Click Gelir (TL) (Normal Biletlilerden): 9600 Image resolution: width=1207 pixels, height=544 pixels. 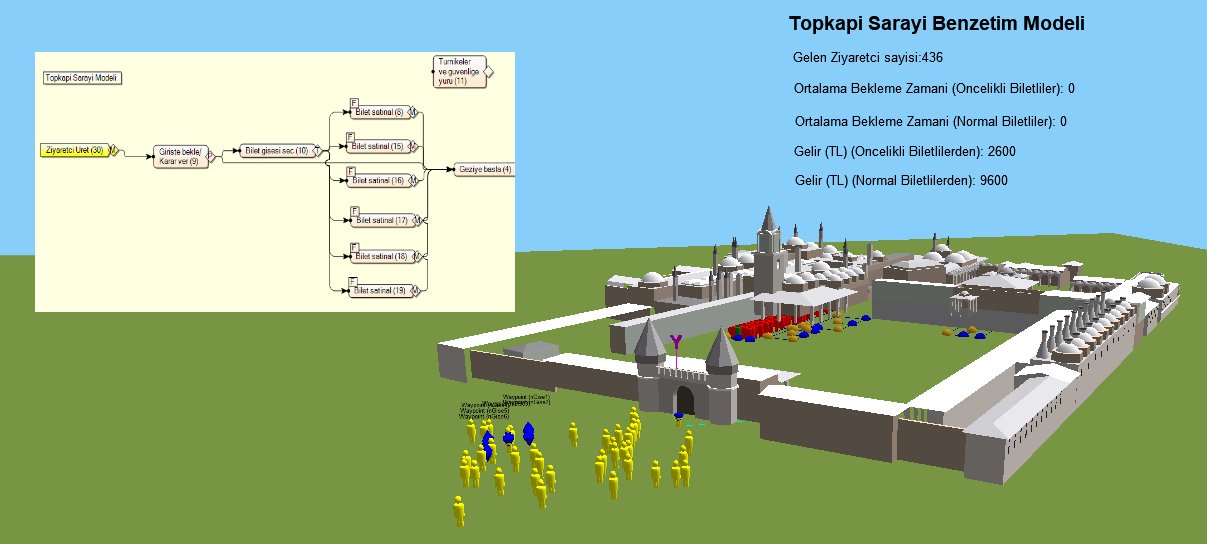click(901, 181)
